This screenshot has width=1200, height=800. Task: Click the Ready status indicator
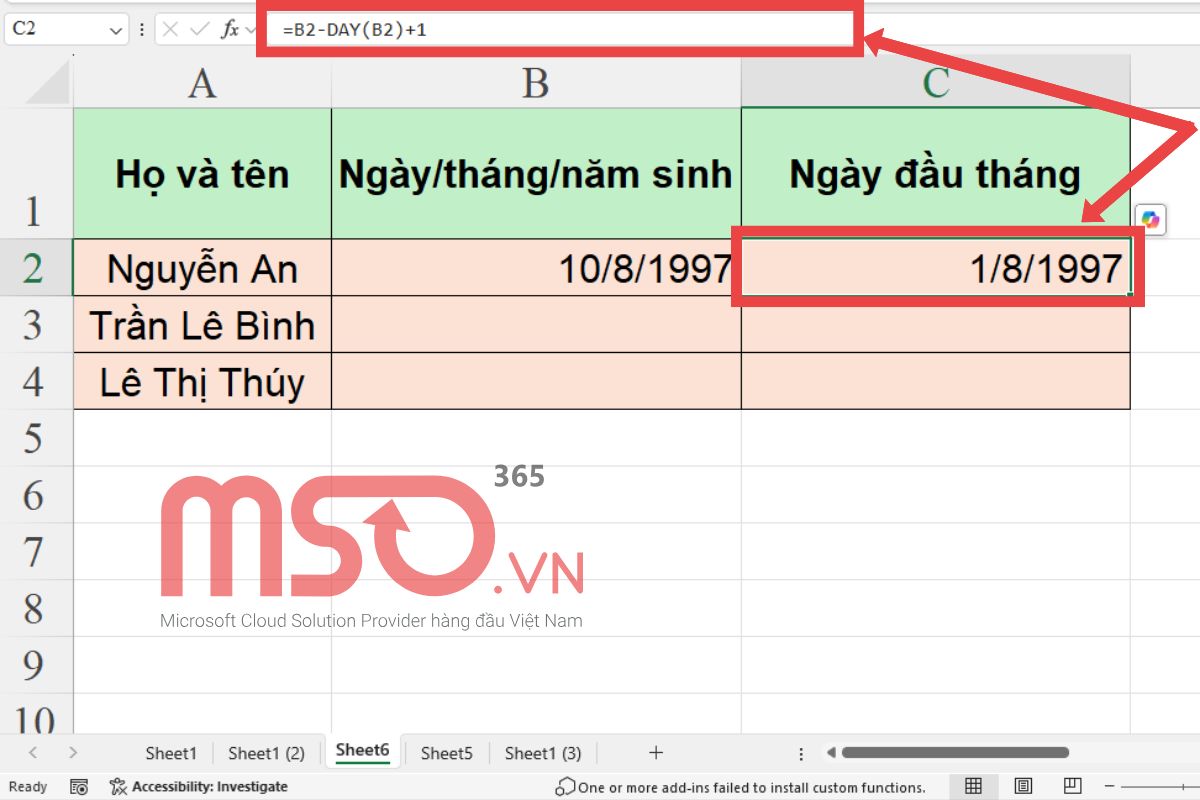click(27, 787)
